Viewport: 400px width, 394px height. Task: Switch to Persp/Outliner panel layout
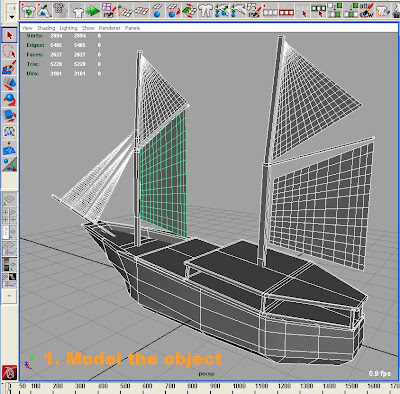[9, 232]
